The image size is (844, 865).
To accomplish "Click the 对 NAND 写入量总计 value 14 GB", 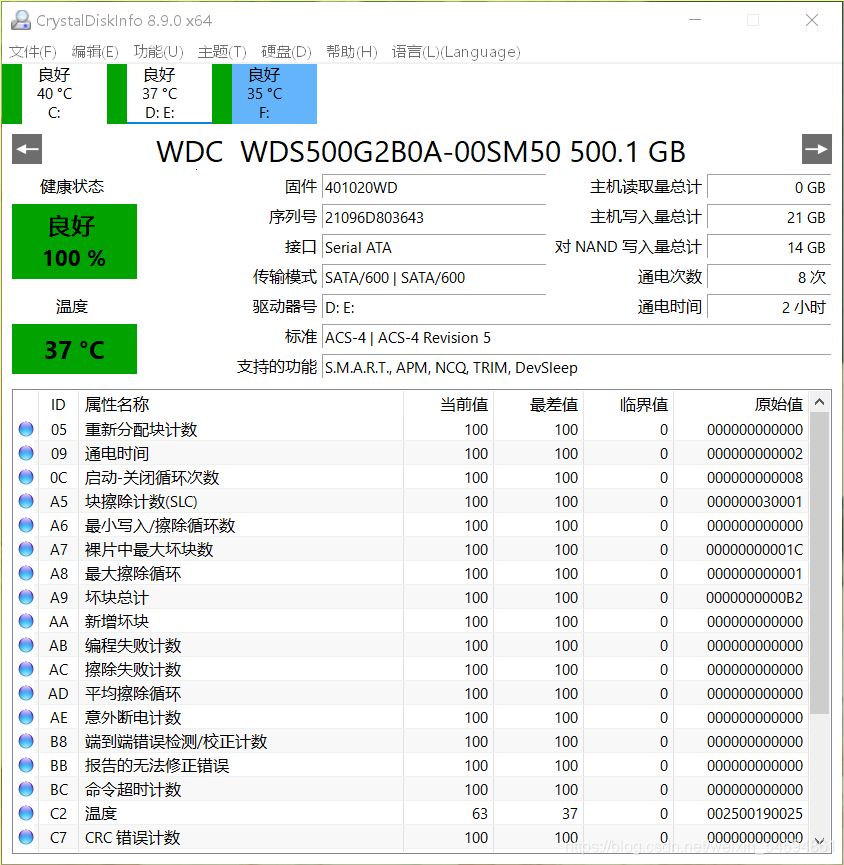I will (769, 248).
